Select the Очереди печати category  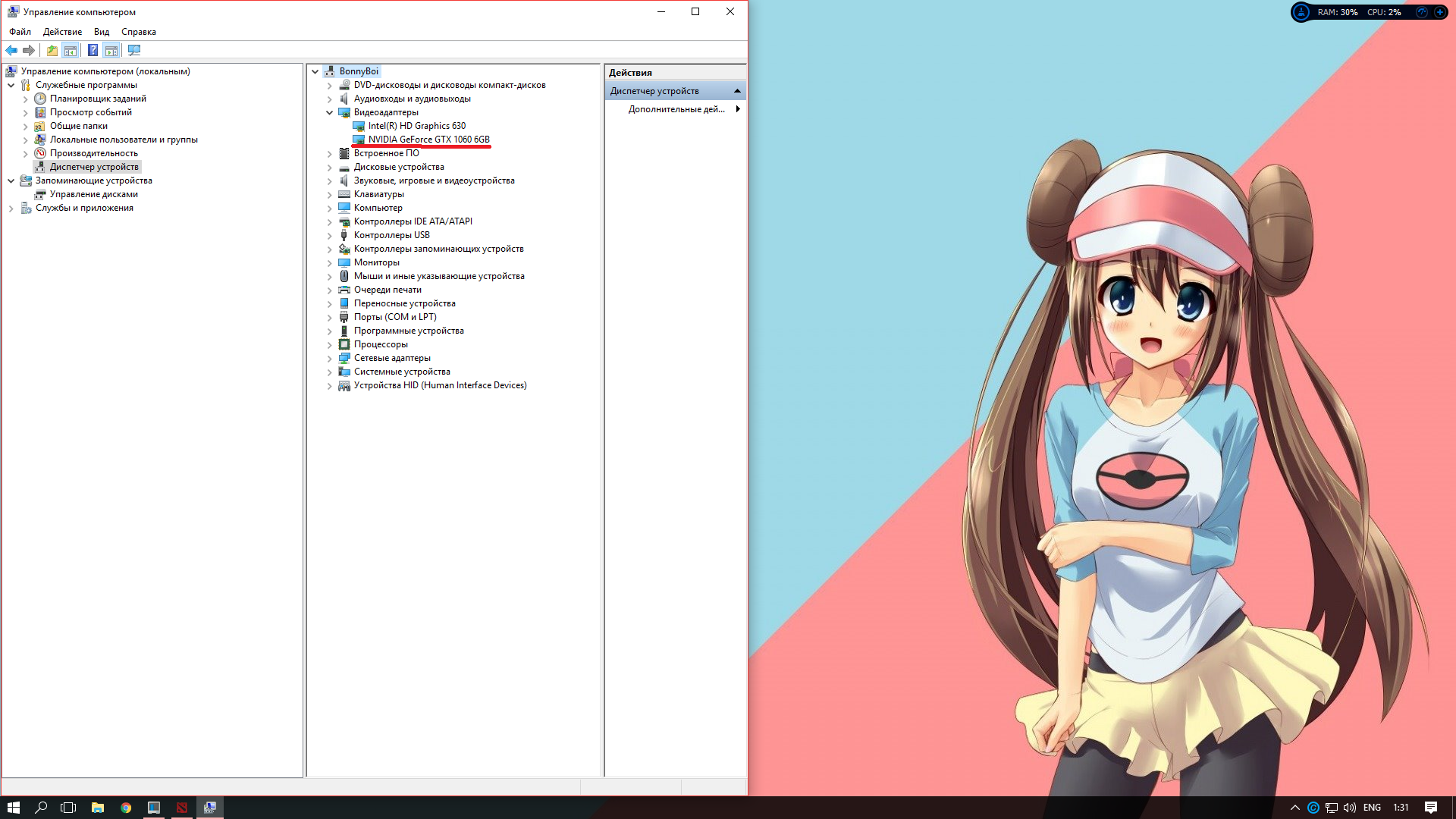click(388, 290)
